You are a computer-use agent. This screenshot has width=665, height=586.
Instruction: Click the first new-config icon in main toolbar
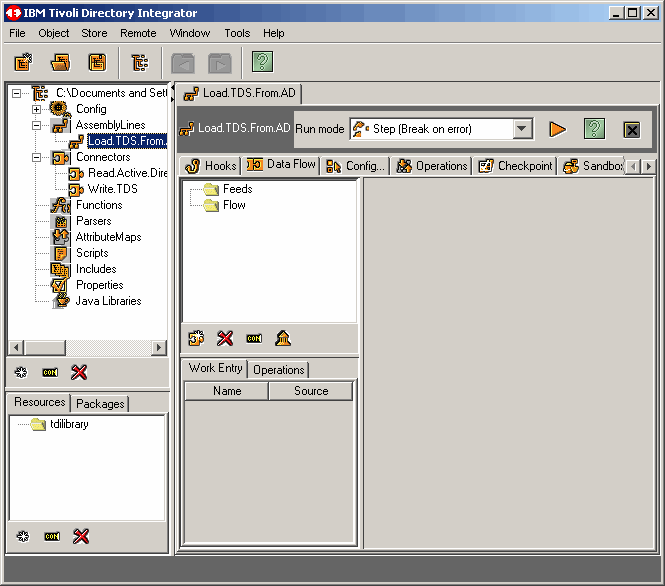(23, 63)
